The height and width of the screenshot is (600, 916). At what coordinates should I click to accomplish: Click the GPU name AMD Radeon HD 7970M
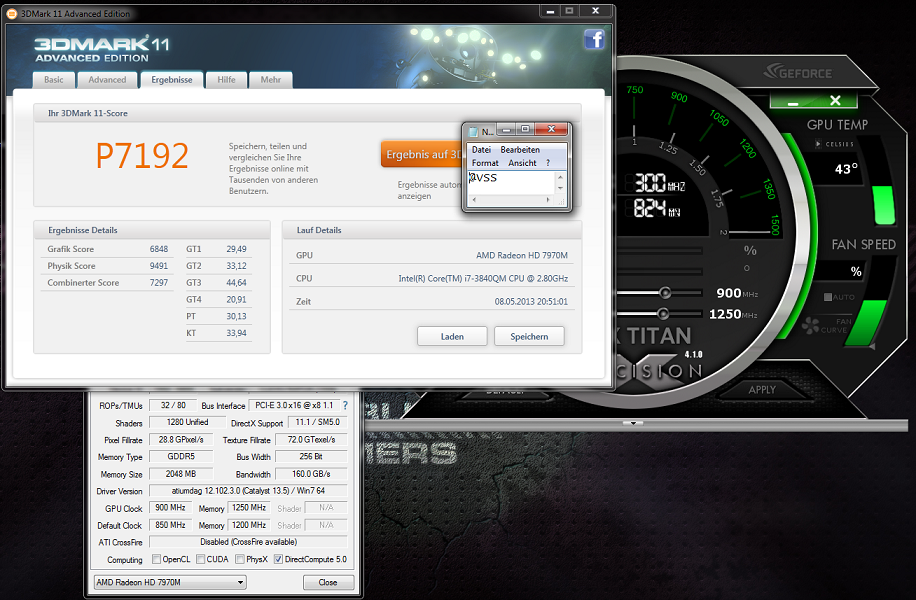522,255
